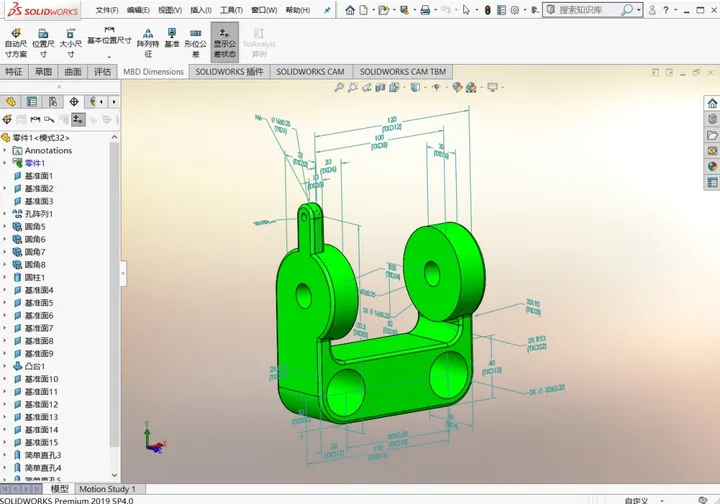Expand the 孔阵列1 feature node

click(6, 214)
